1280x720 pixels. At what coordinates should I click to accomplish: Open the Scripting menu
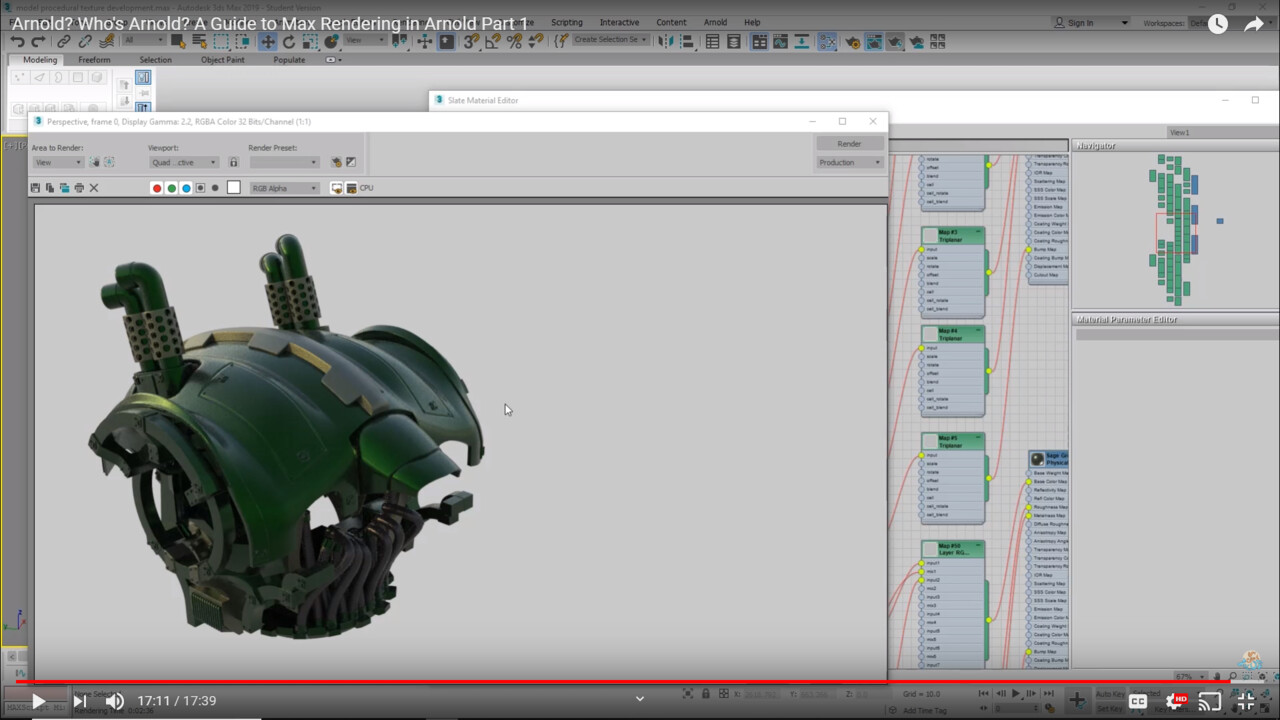(567, 22)
